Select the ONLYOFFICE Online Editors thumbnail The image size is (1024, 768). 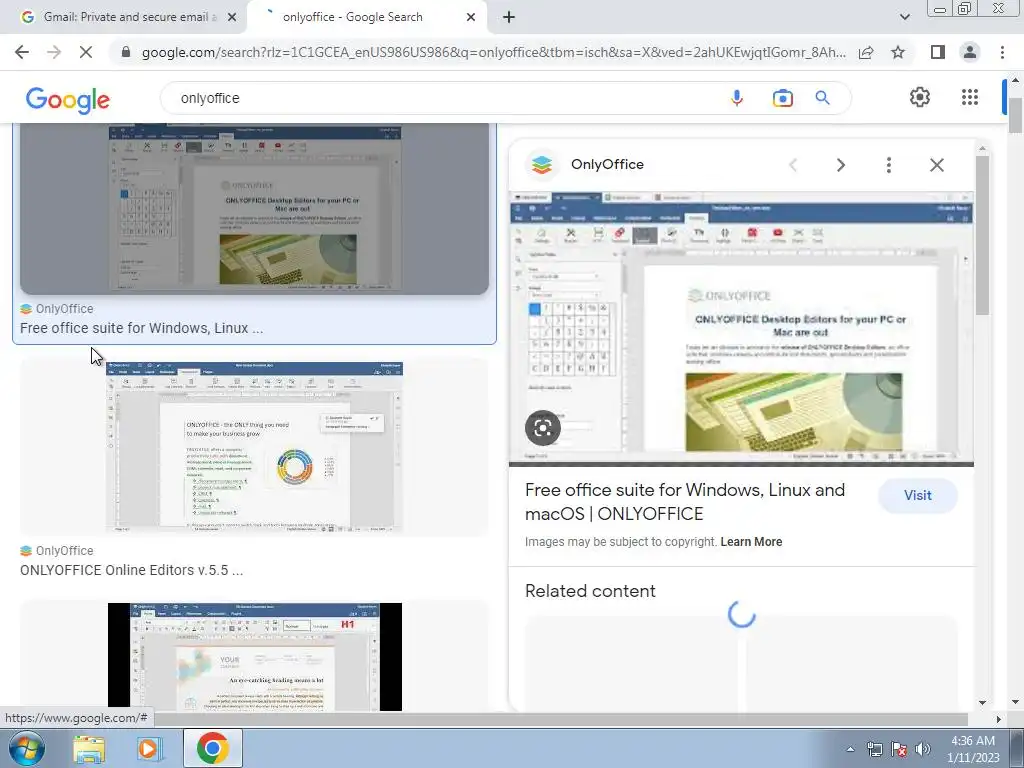(x=254, y=447)
